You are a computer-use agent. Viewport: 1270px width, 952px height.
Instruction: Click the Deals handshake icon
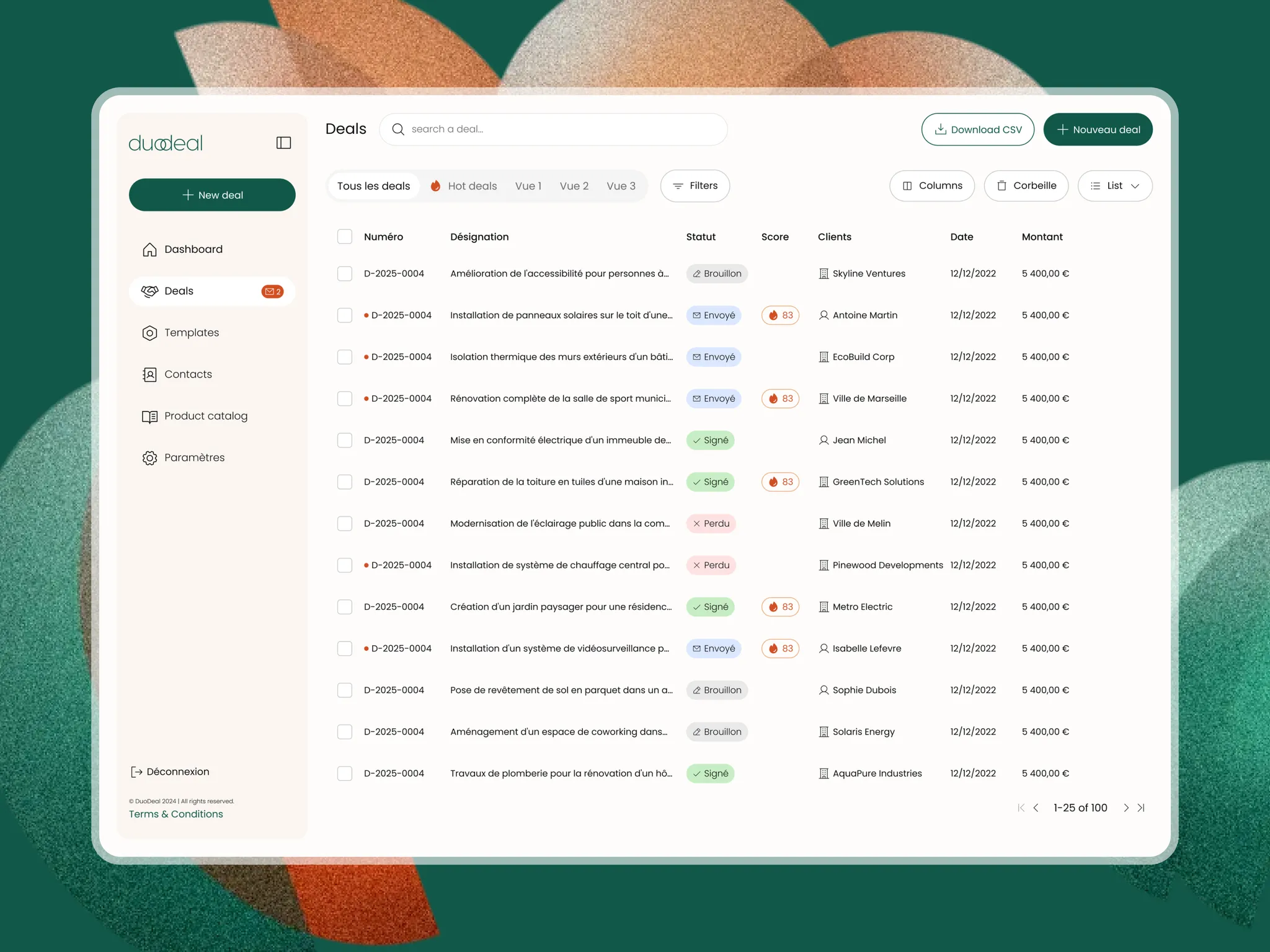pyautogui.click(x=149, y=291)
